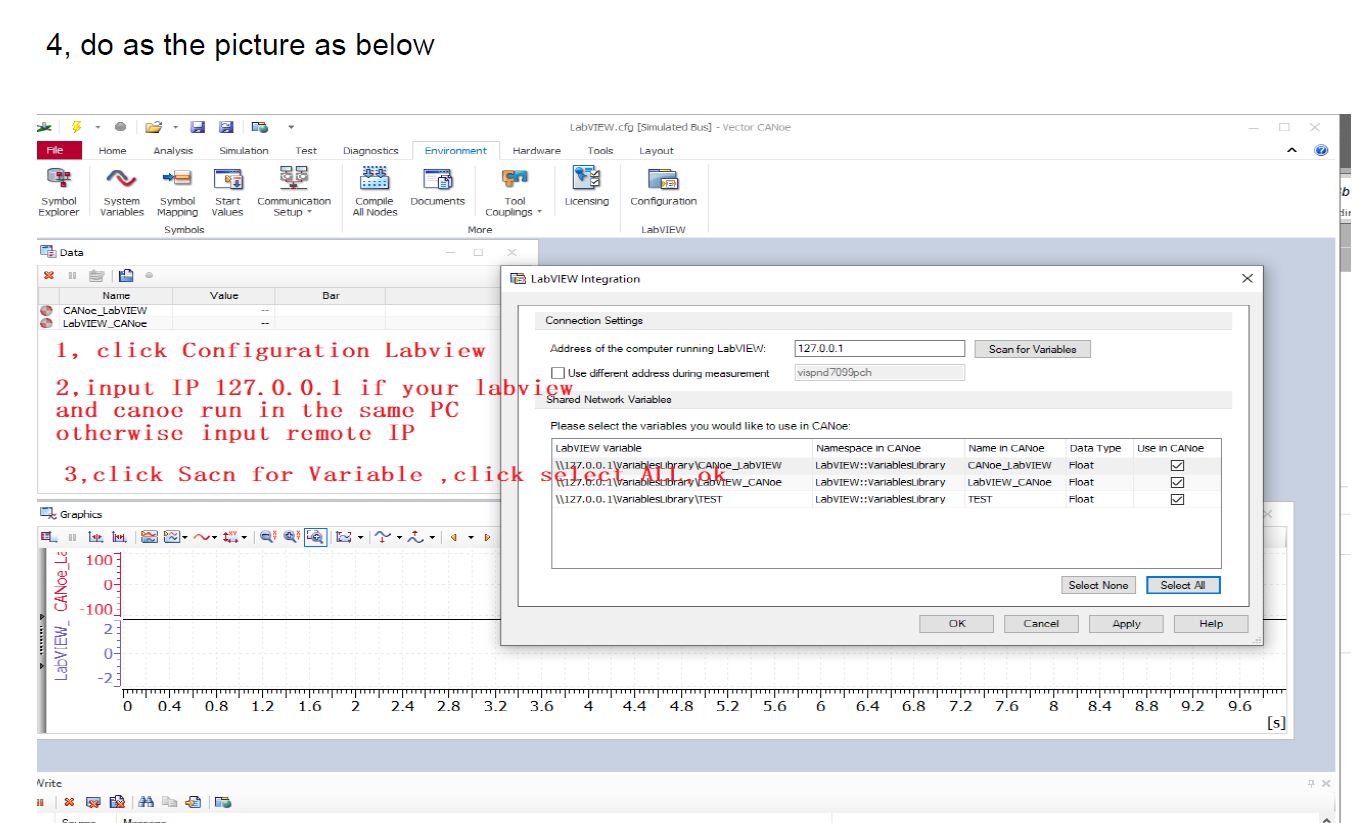Open the Documents ribbon button
Screen dimensions: 1365x823
[438, 187]
